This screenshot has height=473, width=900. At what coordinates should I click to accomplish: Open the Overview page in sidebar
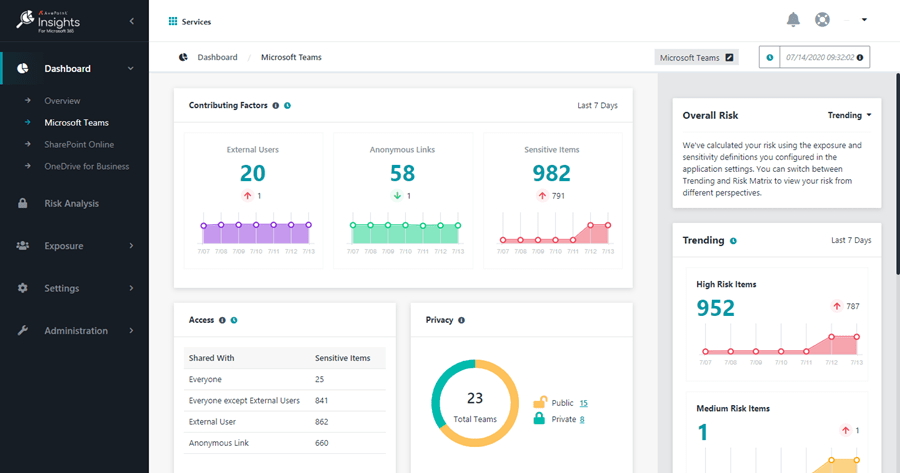click(62, 101)
